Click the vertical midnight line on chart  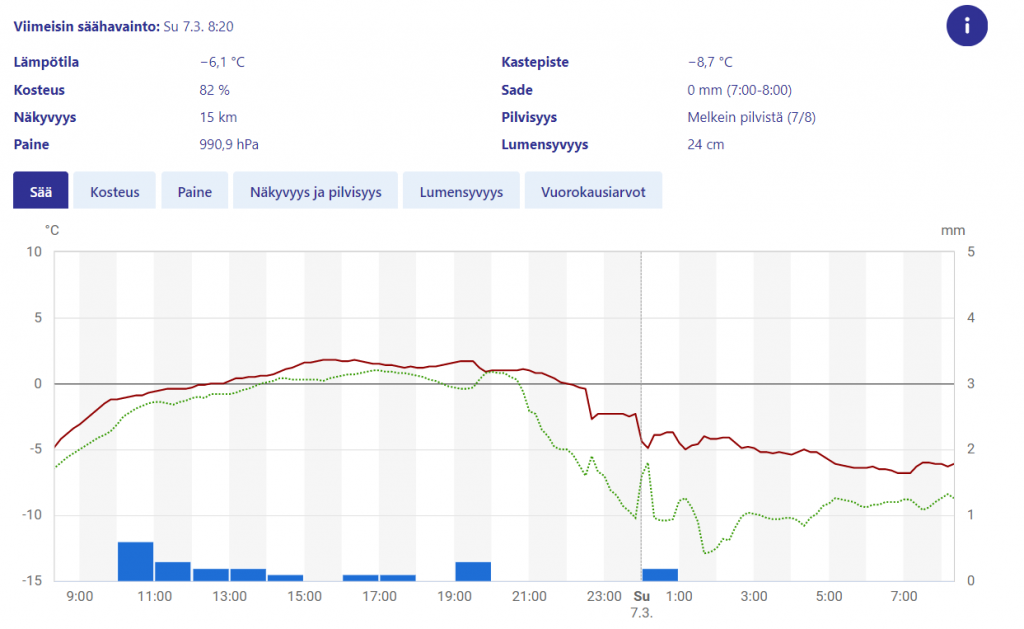[641, 416]
